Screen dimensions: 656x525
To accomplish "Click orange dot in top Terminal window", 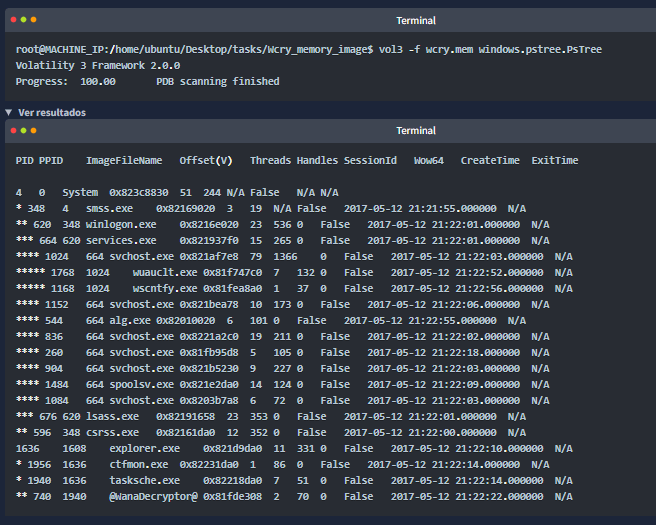I will pyautogui.click(x=33, y=20).
